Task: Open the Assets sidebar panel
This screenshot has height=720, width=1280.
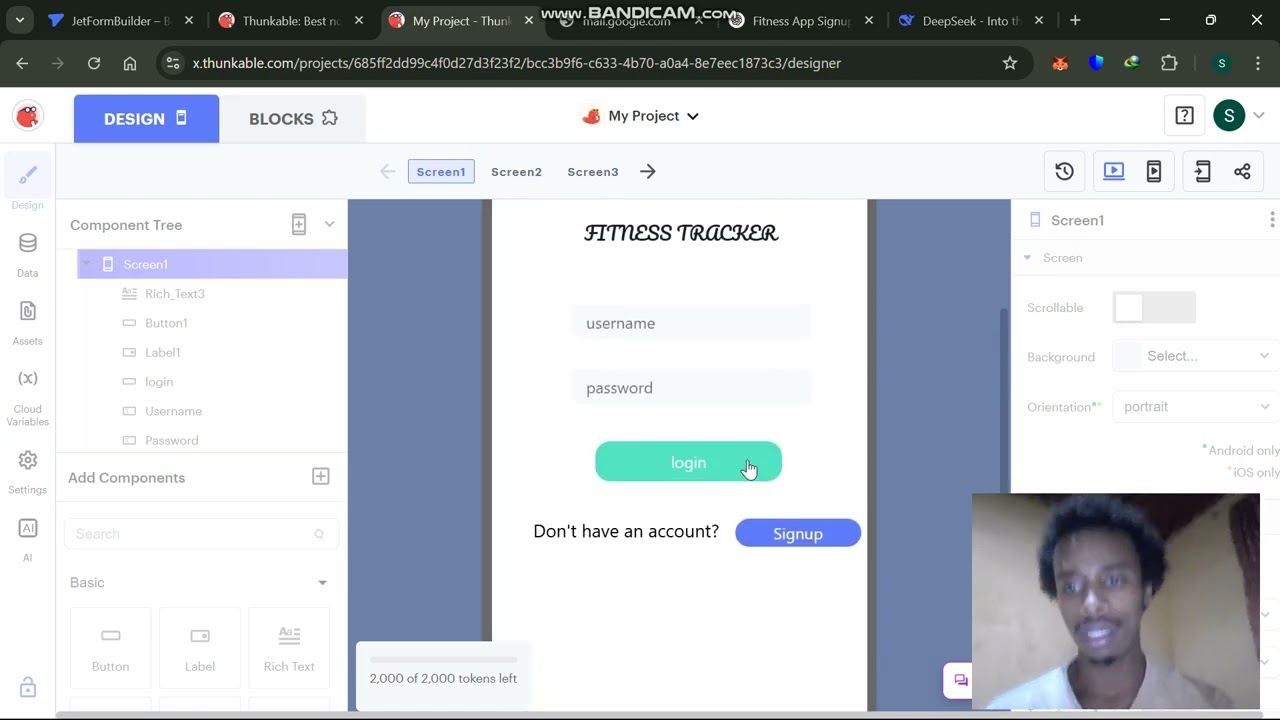Action: tap(27, 323)
